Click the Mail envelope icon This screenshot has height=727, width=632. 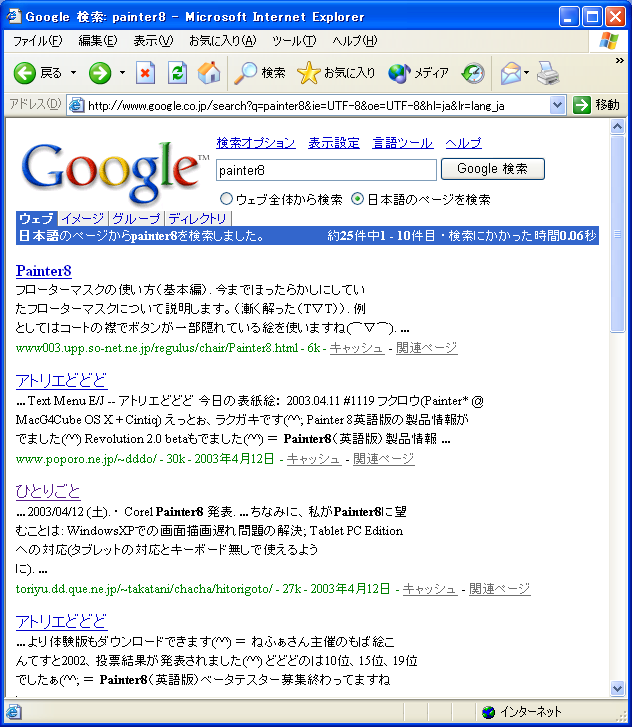coord(511,73)
